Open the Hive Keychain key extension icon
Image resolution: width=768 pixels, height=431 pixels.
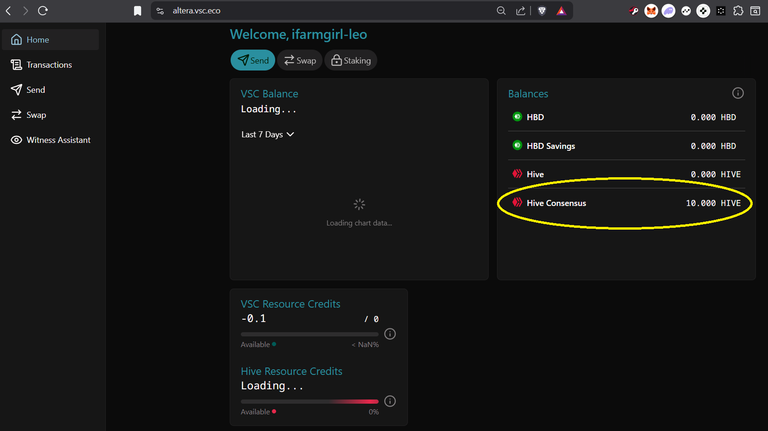point(634,11)
